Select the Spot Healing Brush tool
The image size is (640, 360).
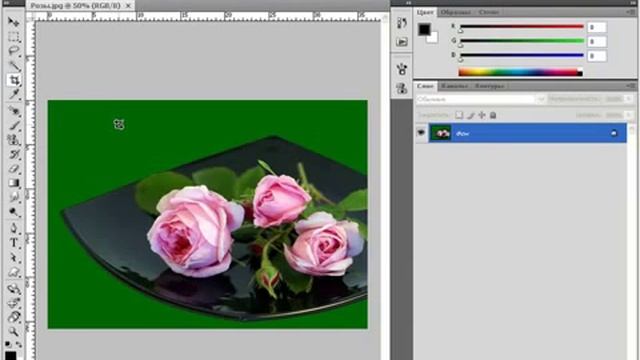click(x=14, y=111)
